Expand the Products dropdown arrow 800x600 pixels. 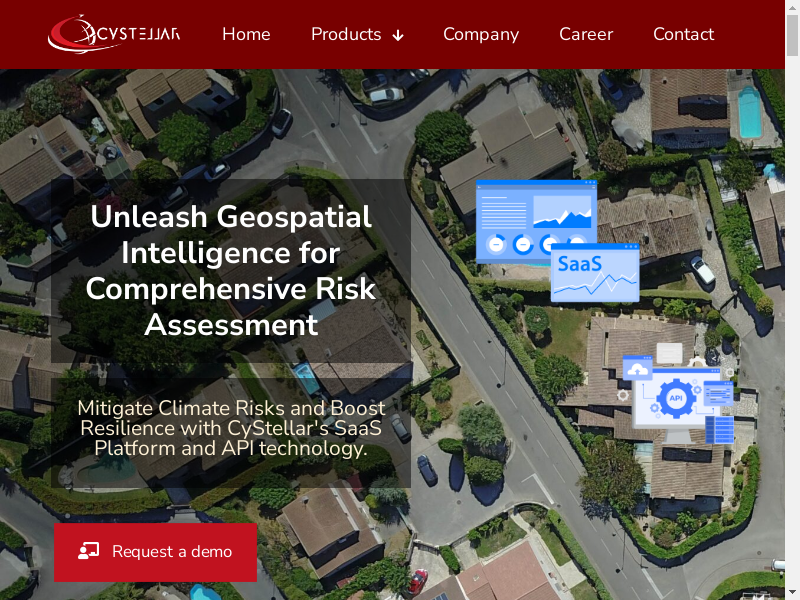398,35
